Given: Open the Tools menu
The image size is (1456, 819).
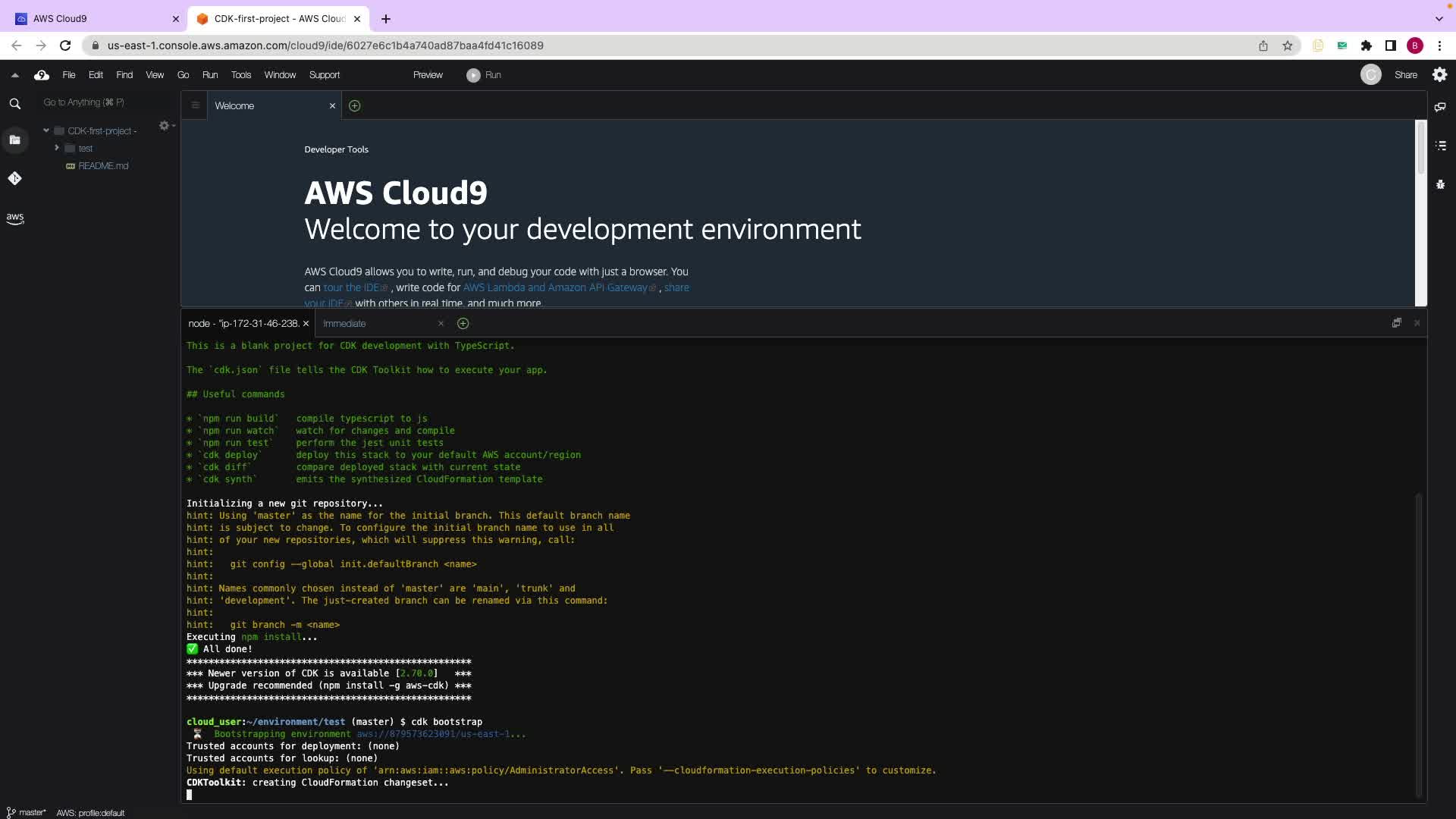Looking at the screenshot, I should 240,75.
